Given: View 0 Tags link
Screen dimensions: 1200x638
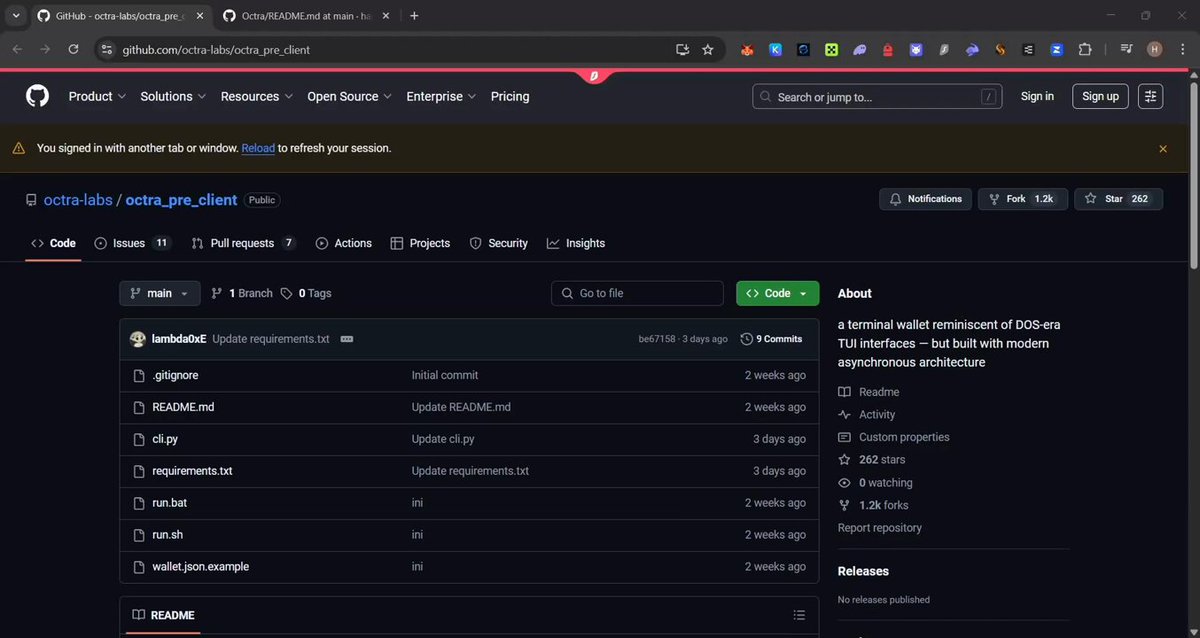Looking at the screenshot, I should coord(306,293).
